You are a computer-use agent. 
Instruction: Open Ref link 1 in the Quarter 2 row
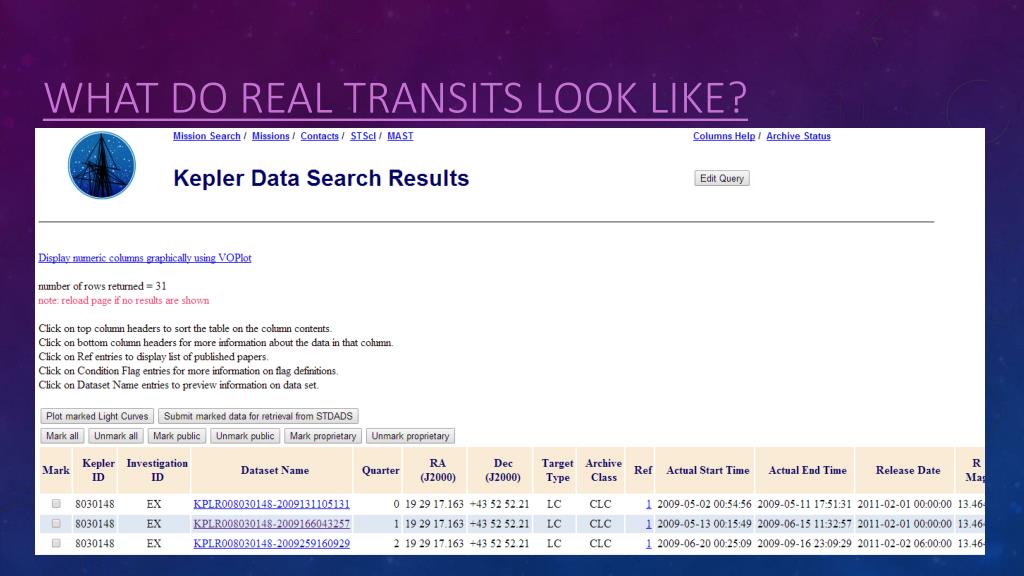[x=648, y=543]
